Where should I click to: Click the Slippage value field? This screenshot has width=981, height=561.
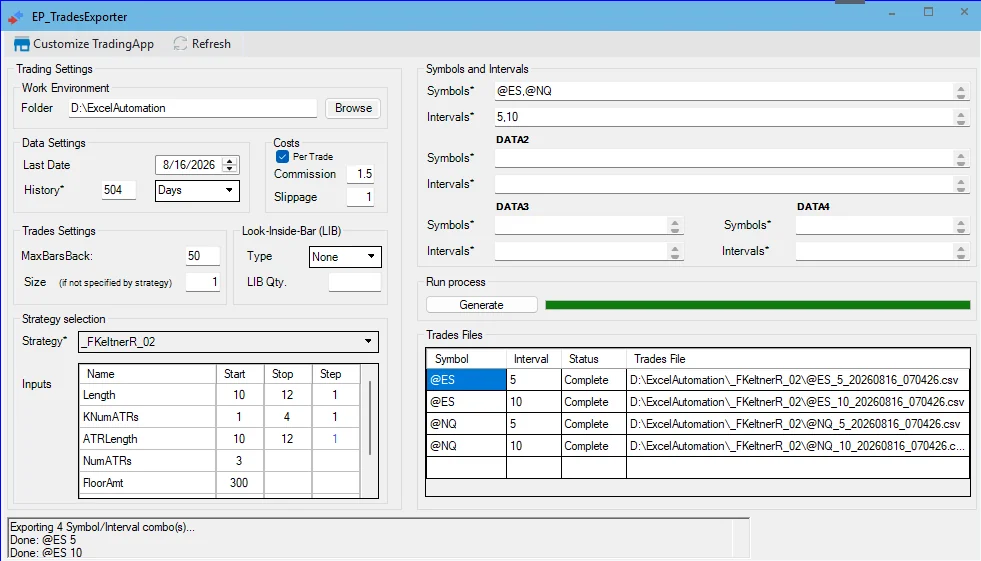point(361,197)
